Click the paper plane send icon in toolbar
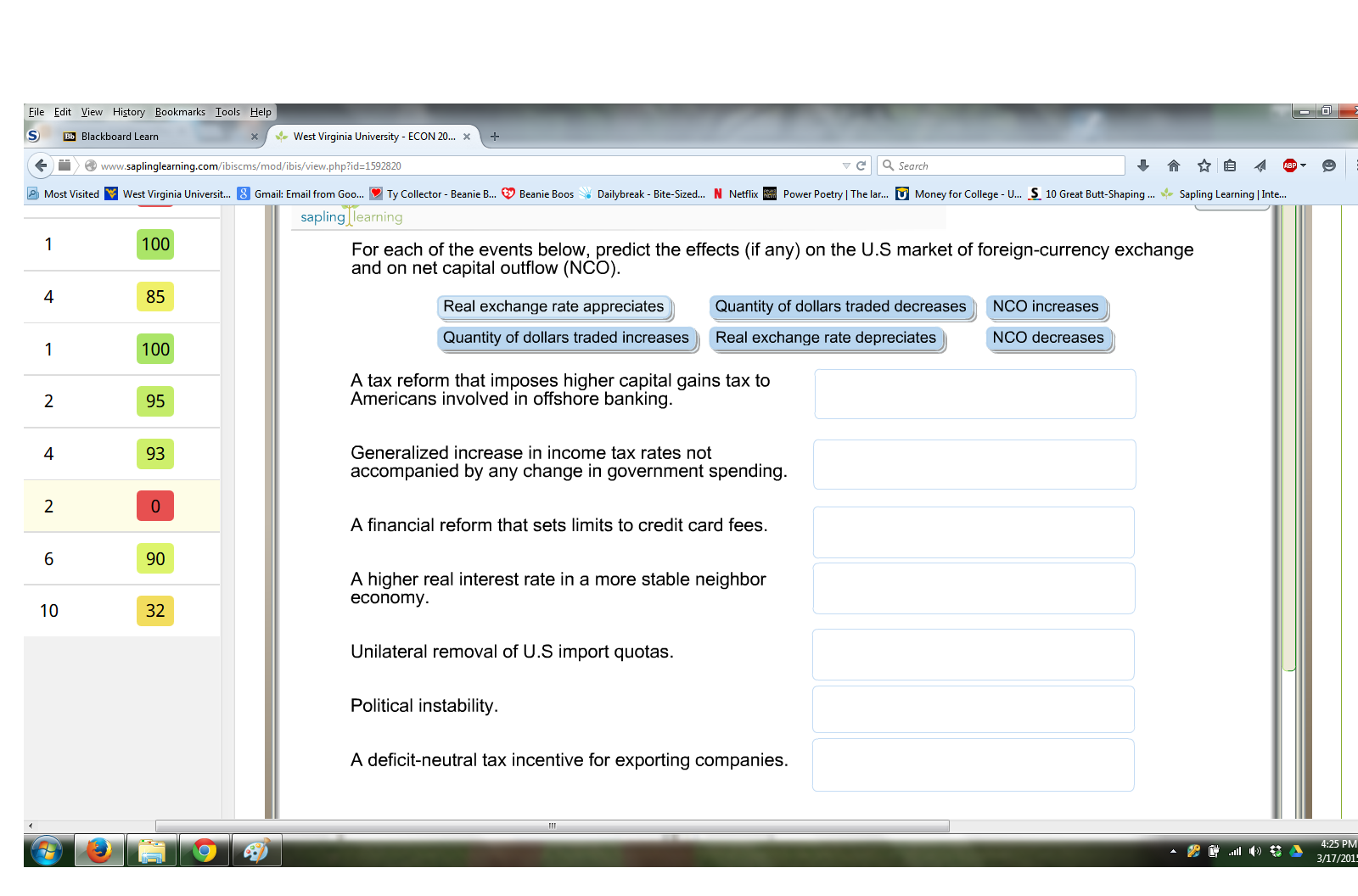Screen dimensions: 1358x896 [x=1260, y=165]
